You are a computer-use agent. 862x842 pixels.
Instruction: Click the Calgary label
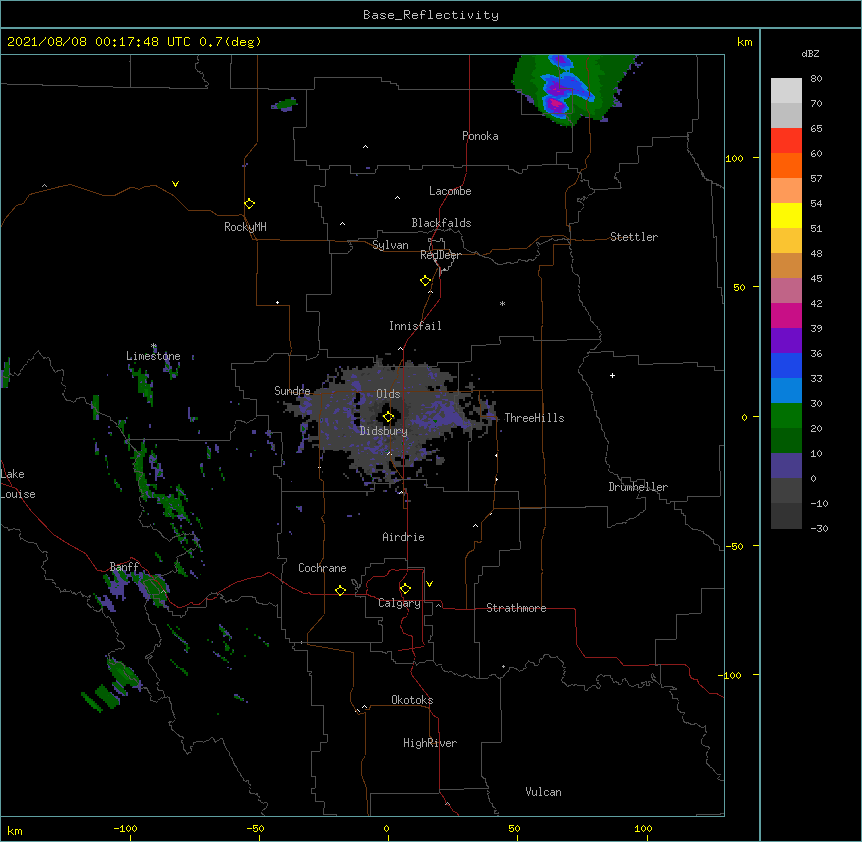pyautogui.click(x=399, y=603)
